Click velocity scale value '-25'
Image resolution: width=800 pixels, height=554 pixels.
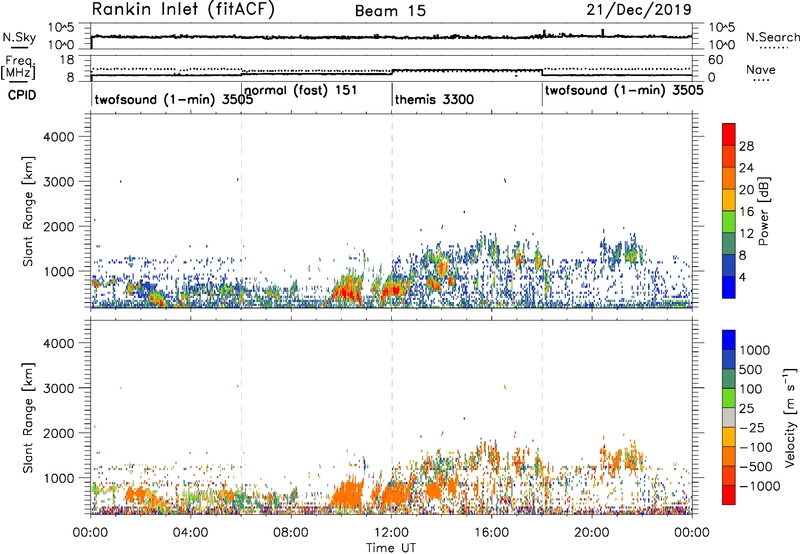[750, 427]
